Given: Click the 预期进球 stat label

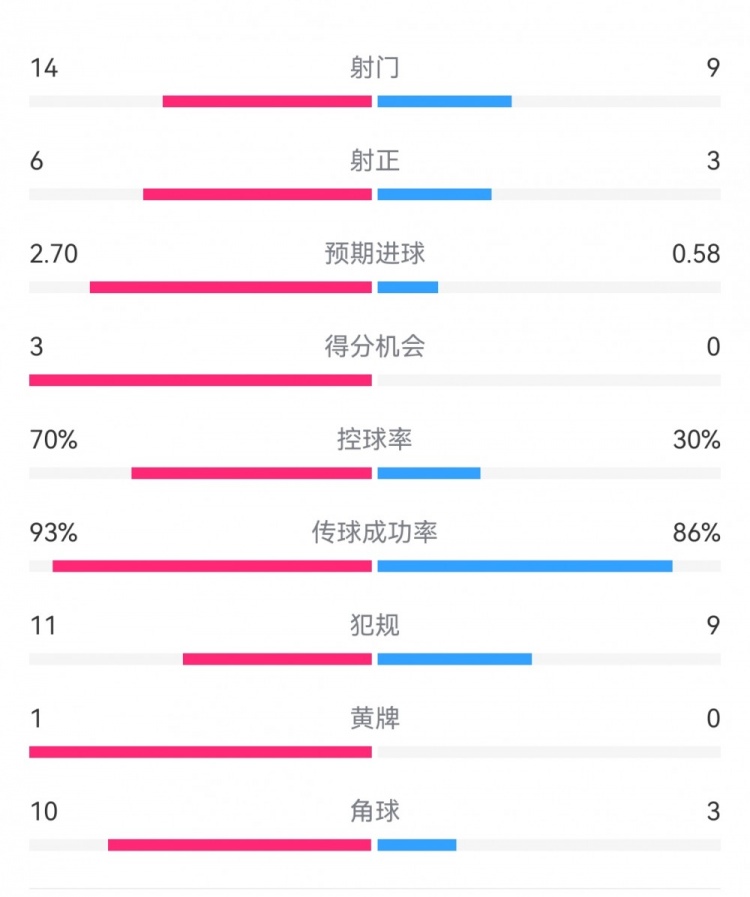Looking at the screenshot, I should [375, 254].
